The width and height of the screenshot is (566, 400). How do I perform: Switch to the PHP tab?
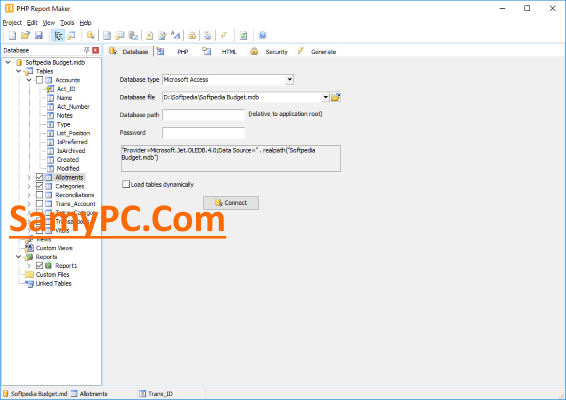pos(177,52)
